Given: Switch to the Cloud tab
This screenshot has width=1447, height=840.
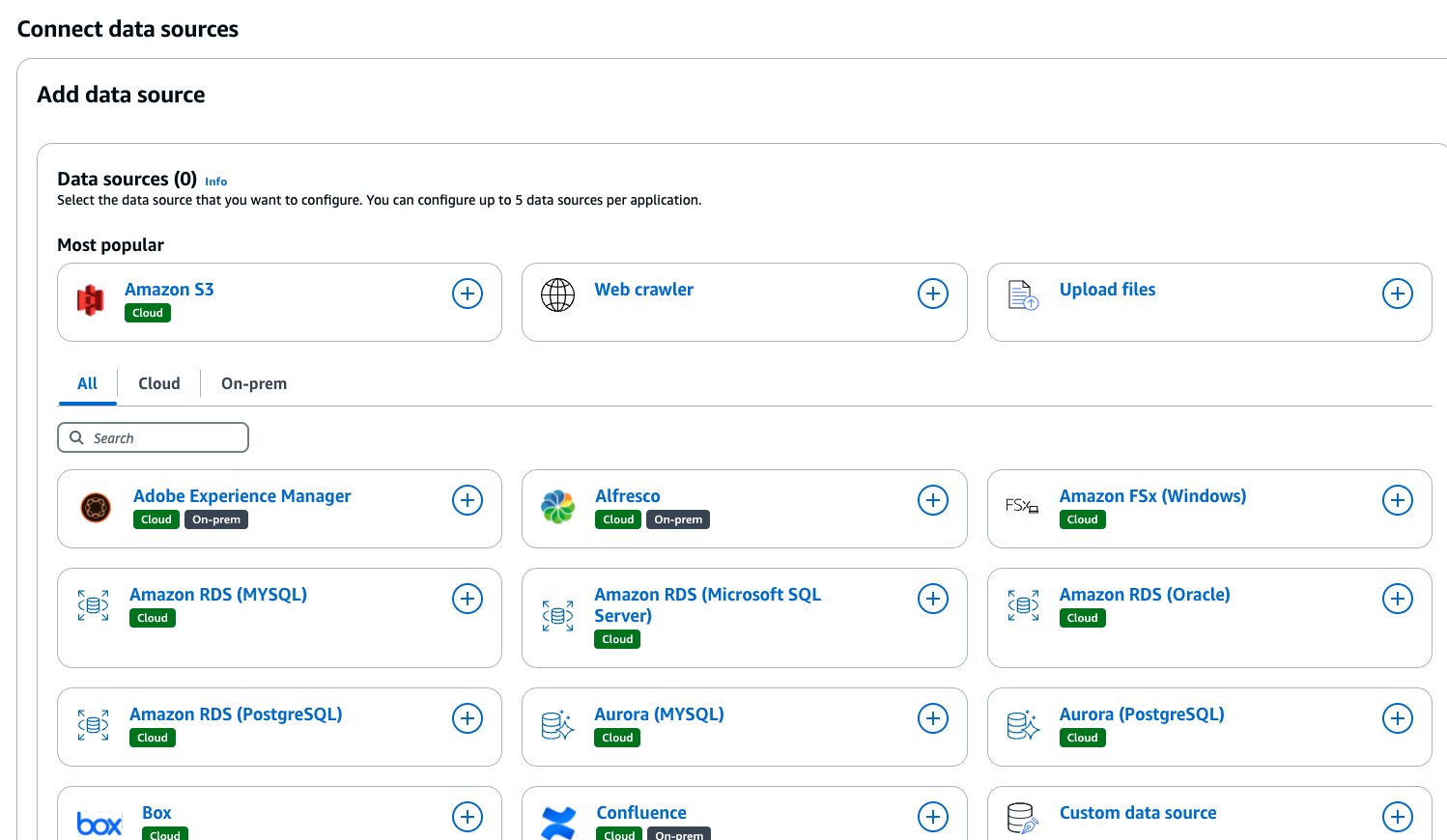Looking at the screenshot, I should coord(159,383).
